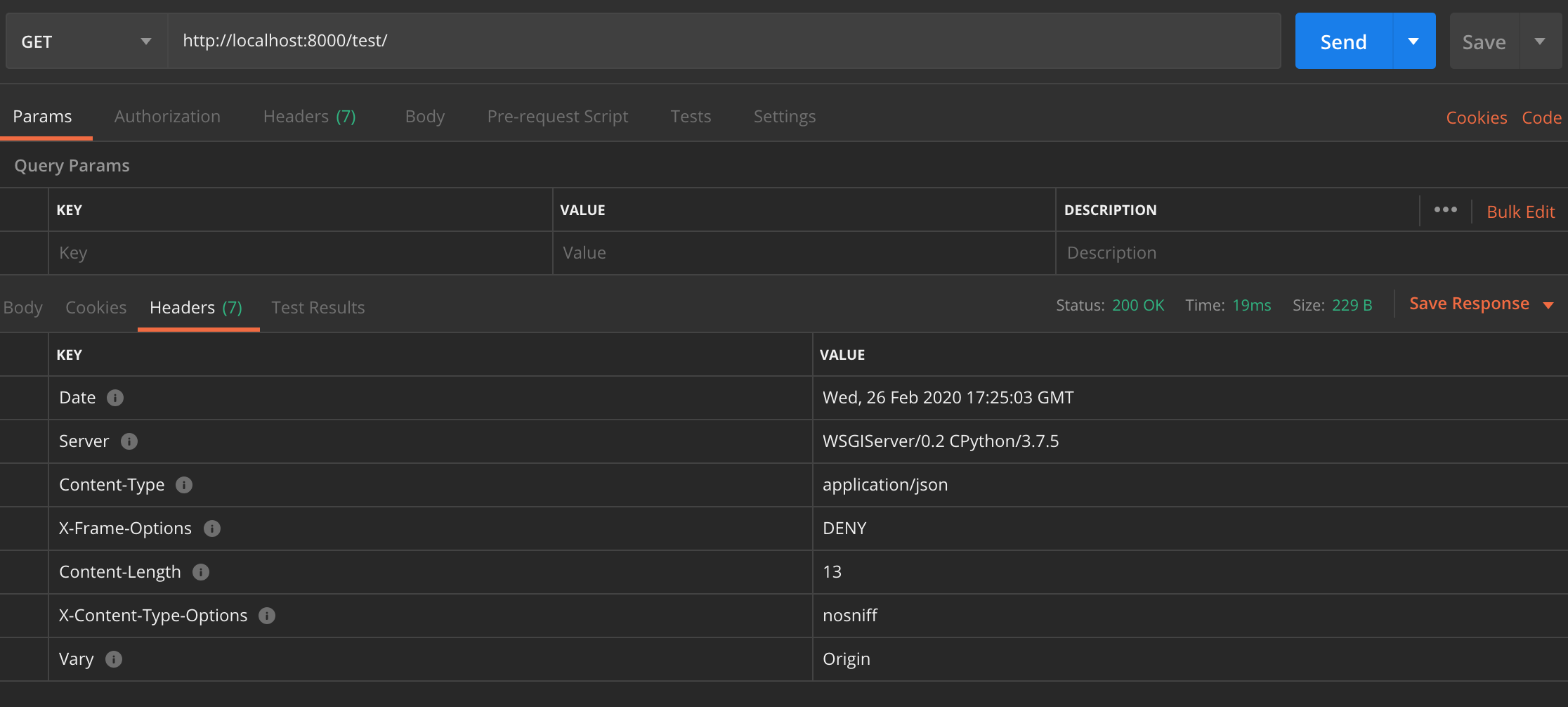Open info tooltip for the Vary header

coord(115,659)
